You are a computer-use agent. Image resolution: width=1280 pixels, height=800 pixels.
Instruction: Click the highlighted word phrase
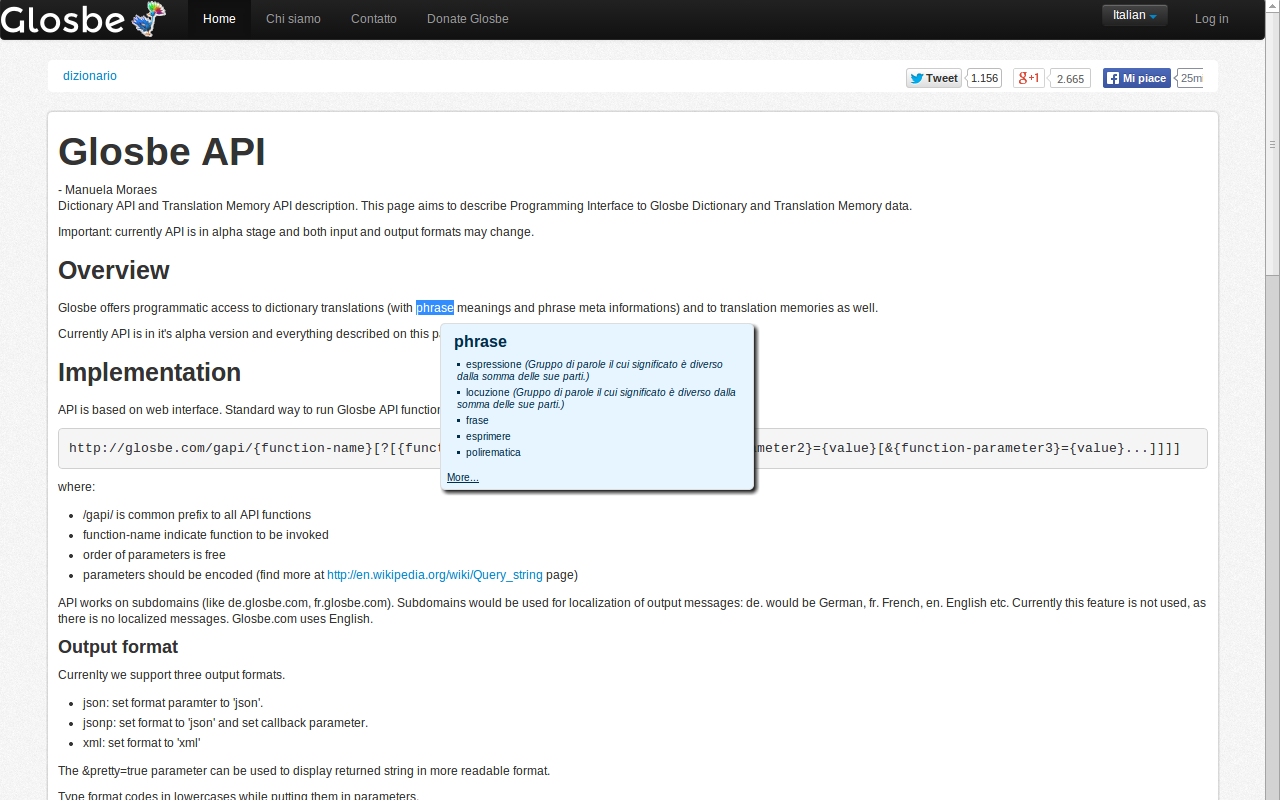click(435, 308)
